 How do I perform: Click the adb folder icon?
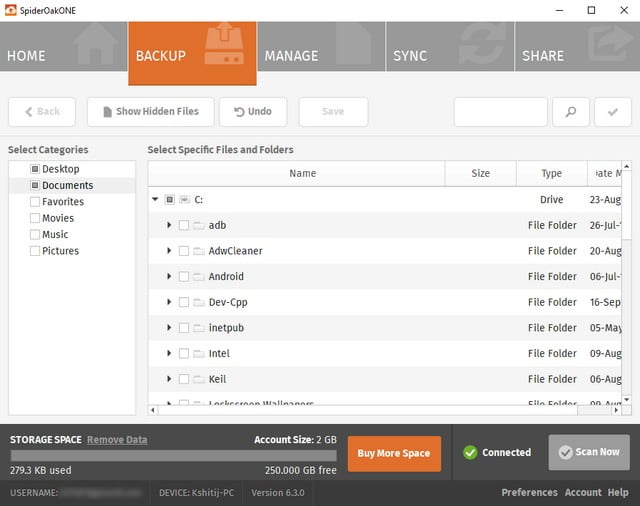(199, 225)
